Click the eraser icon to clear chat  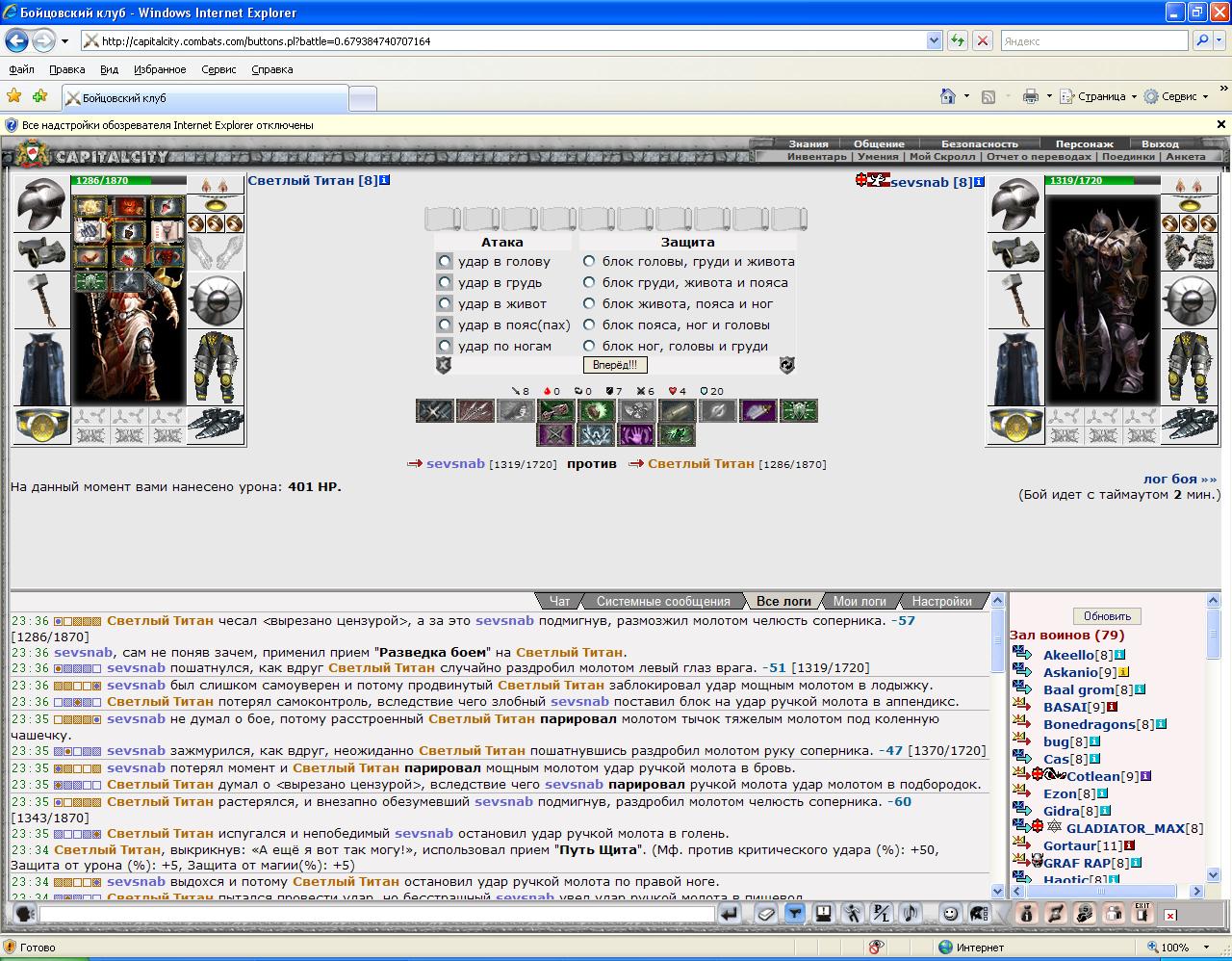tap(766, 913)
